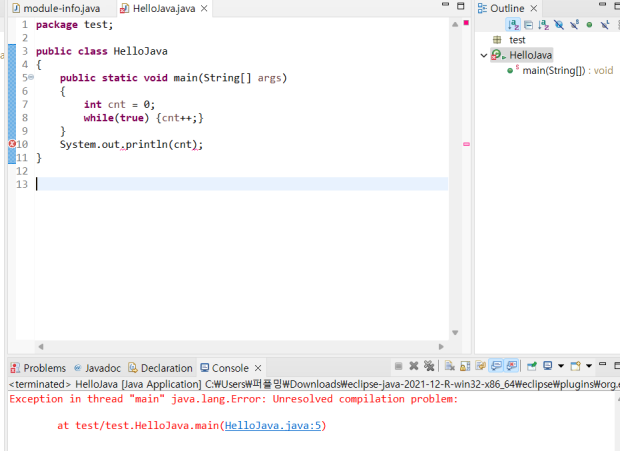Click the Clear Console icon
This screenshot has height=451, width=620.
pos(450,367)
